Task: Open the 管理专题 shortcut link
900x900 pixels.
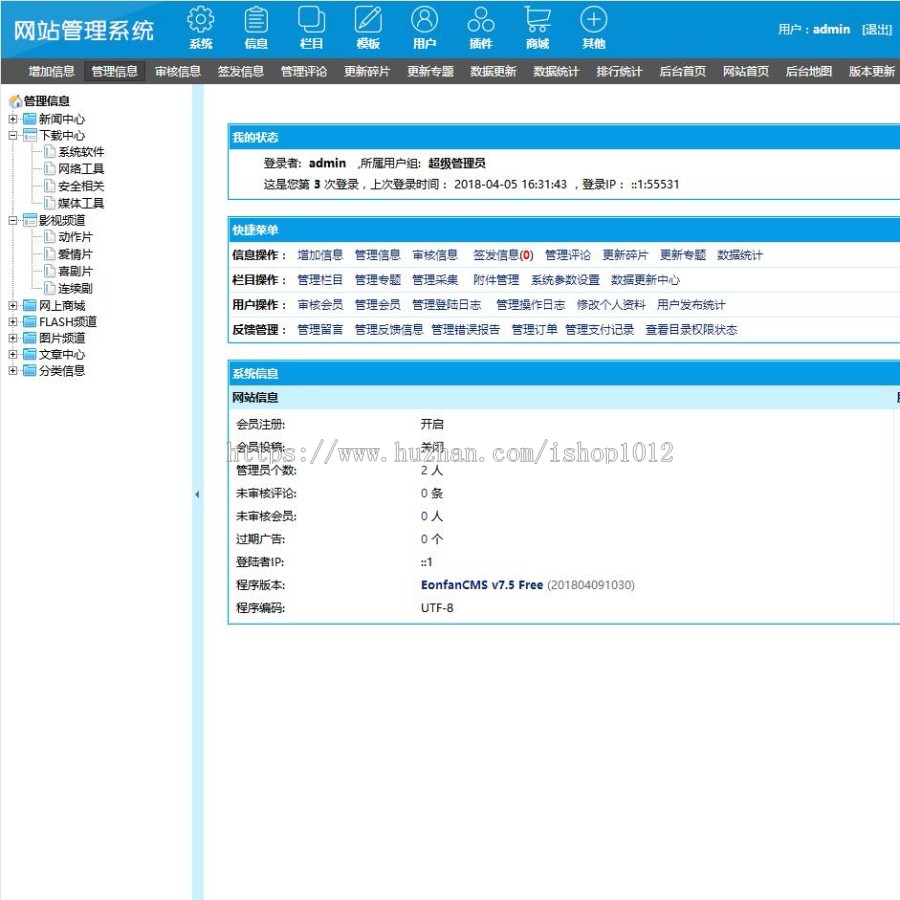Action: pos(377,280)
